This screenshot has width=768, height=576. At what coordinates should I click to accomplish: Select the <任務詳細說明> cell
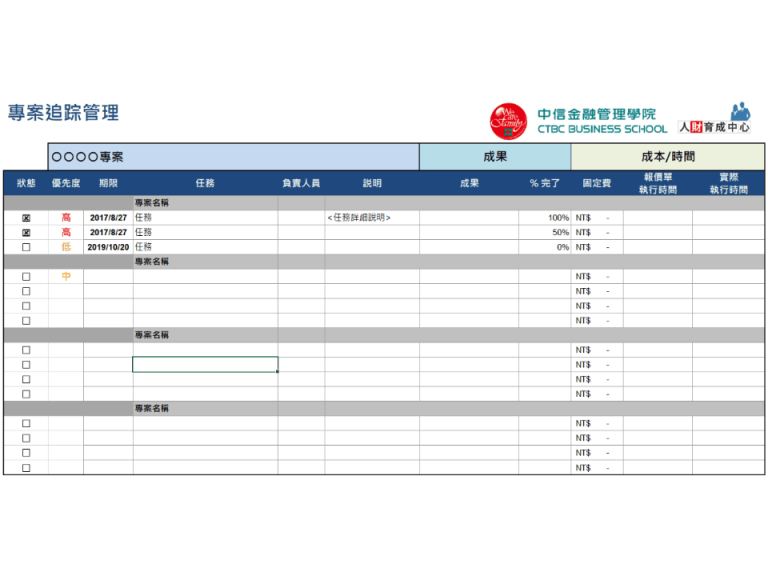point(371,218)
